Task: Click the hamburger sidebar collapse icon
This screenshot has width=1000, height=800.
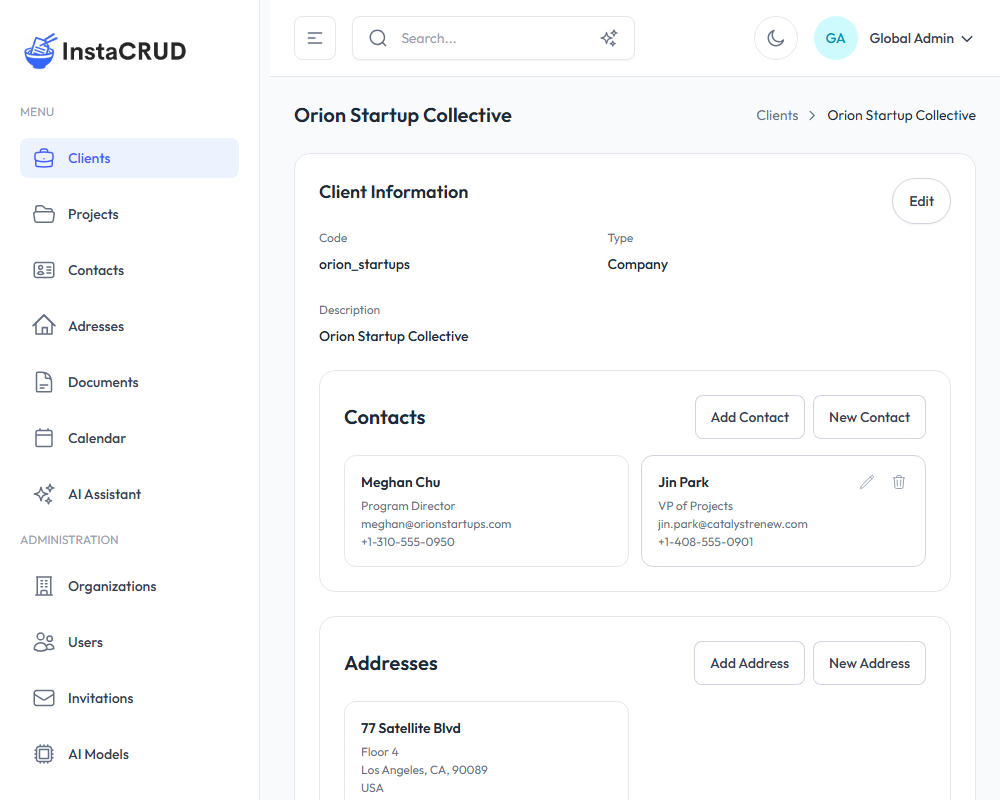Action: point(315,38)
